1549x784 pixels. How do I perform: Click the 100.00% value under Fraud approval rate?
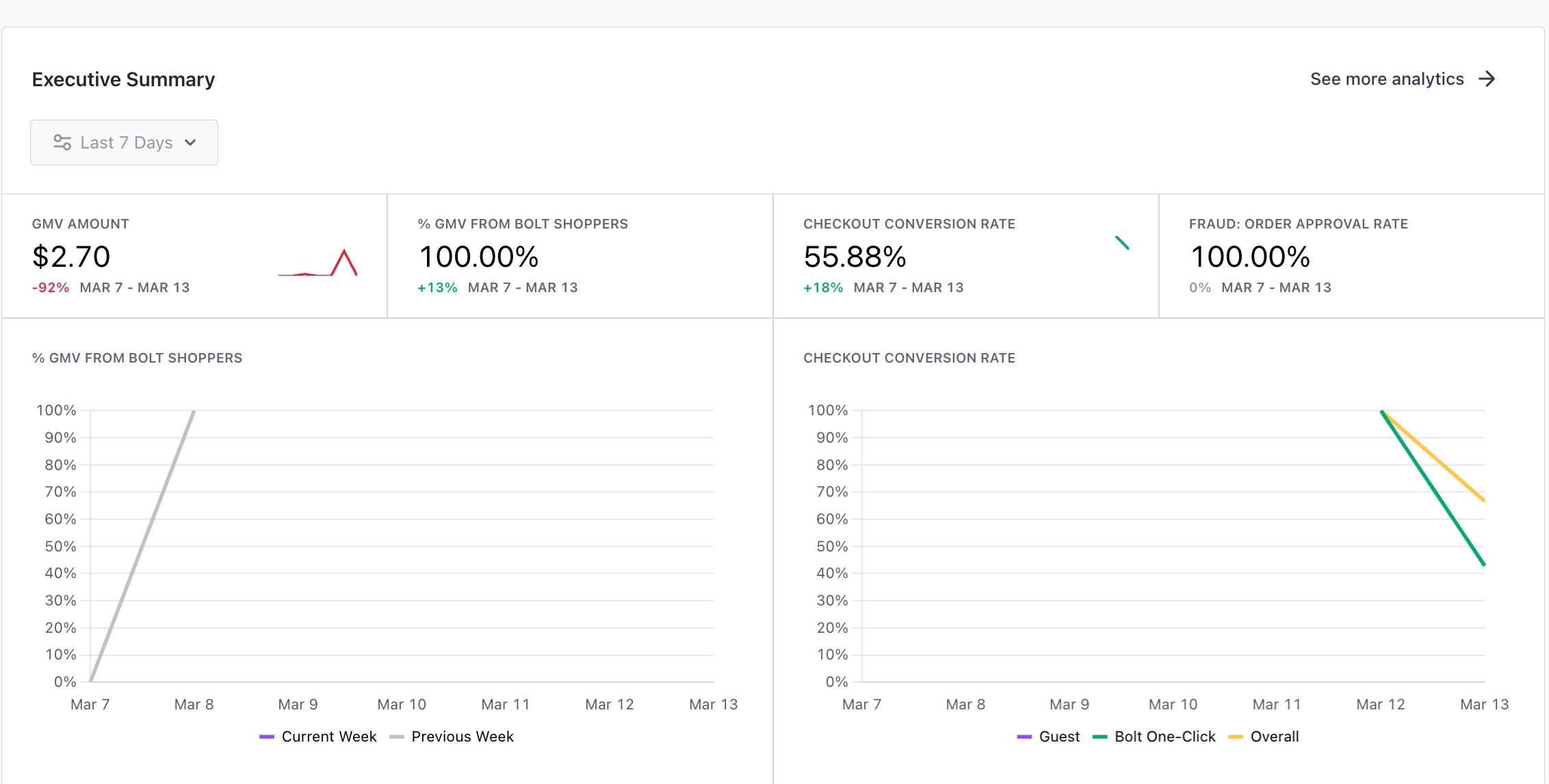1250,257
